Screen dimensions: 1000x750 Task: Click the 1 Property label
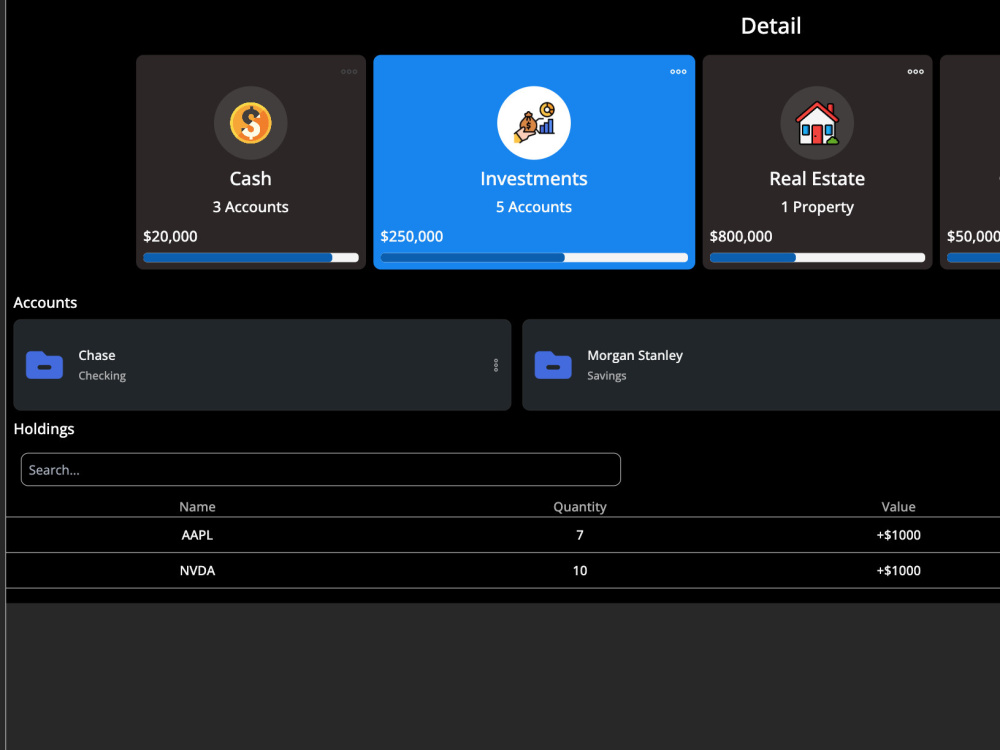point(817,207)
